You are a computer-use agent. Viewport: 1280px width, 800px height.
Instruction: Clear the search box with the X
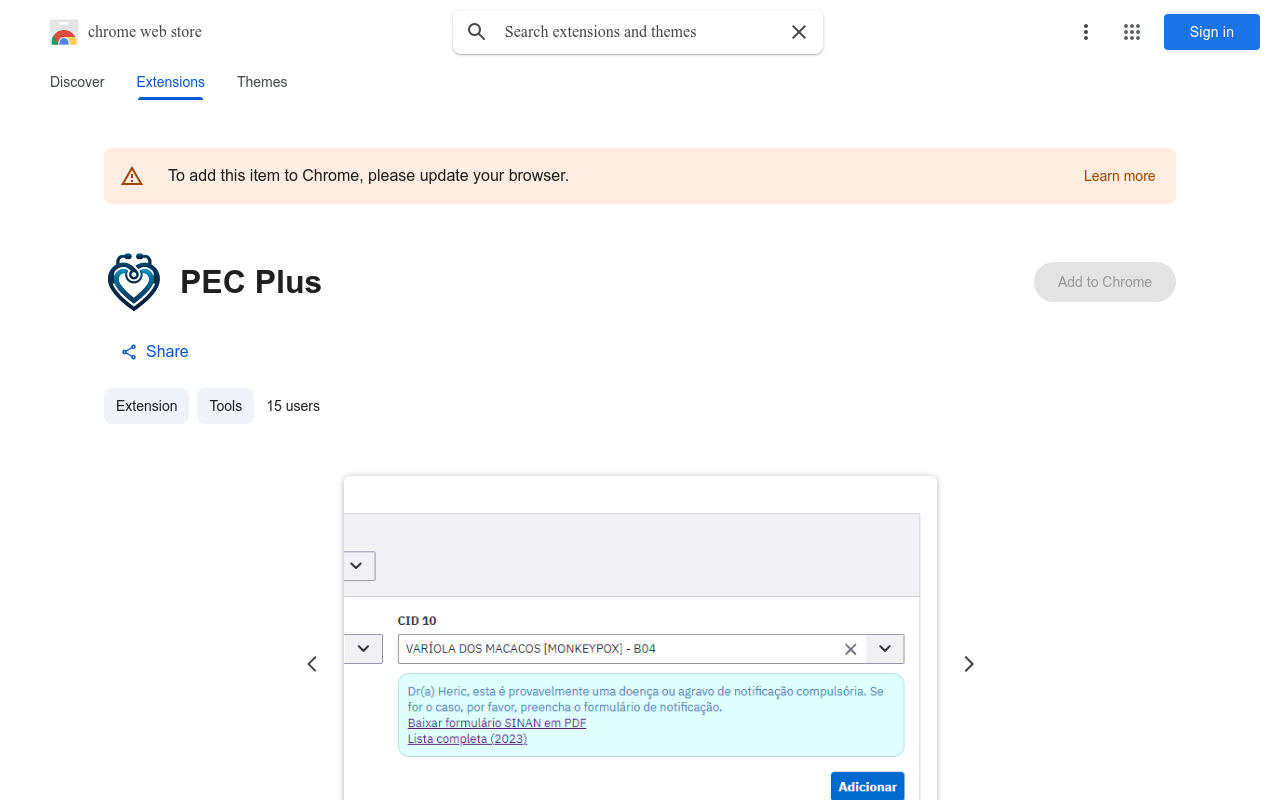pyautogui.click(x=799, y=32)
